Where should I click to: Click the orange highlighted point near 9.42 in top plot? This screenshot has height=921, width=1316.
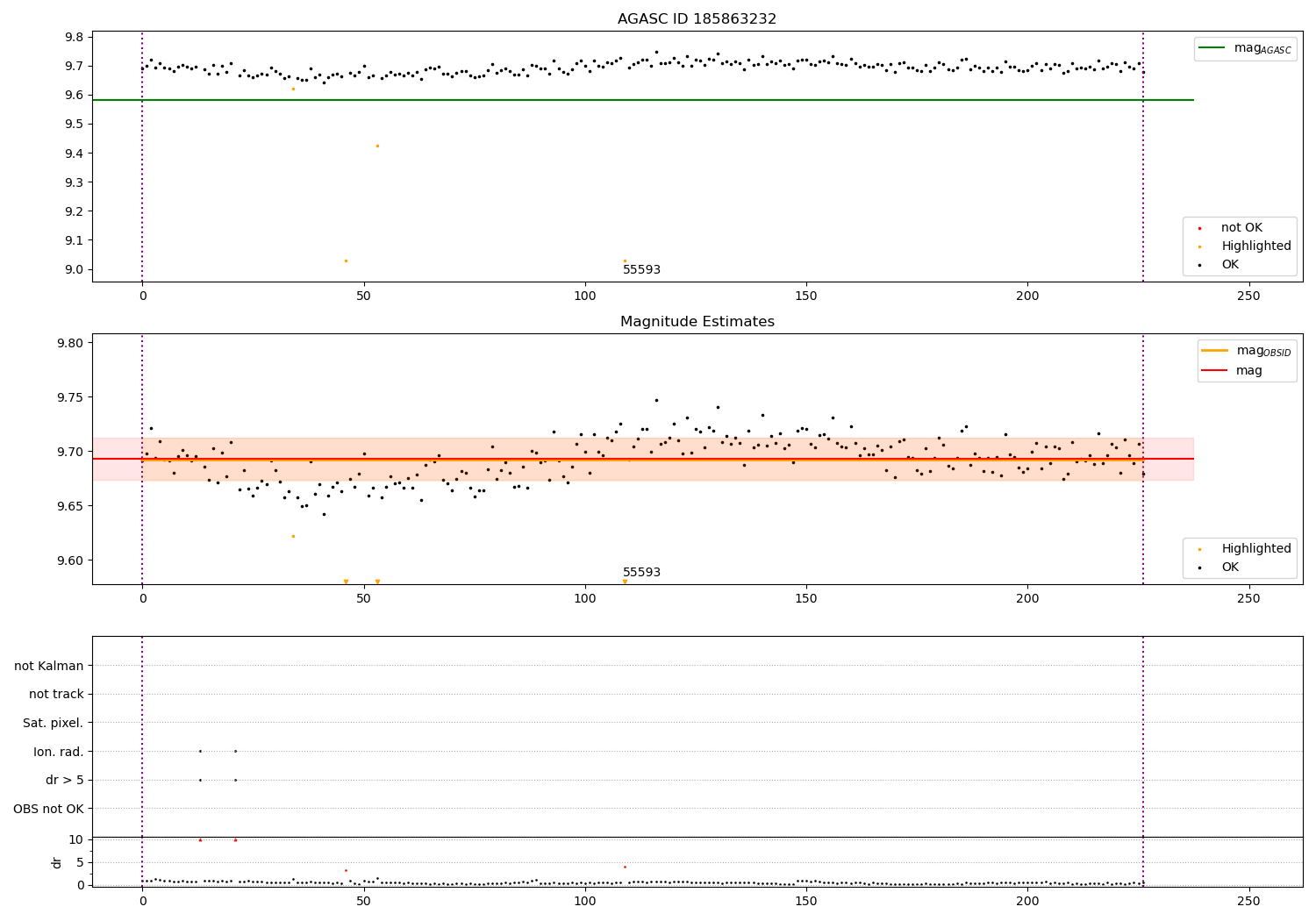click(x=377, y=146)
